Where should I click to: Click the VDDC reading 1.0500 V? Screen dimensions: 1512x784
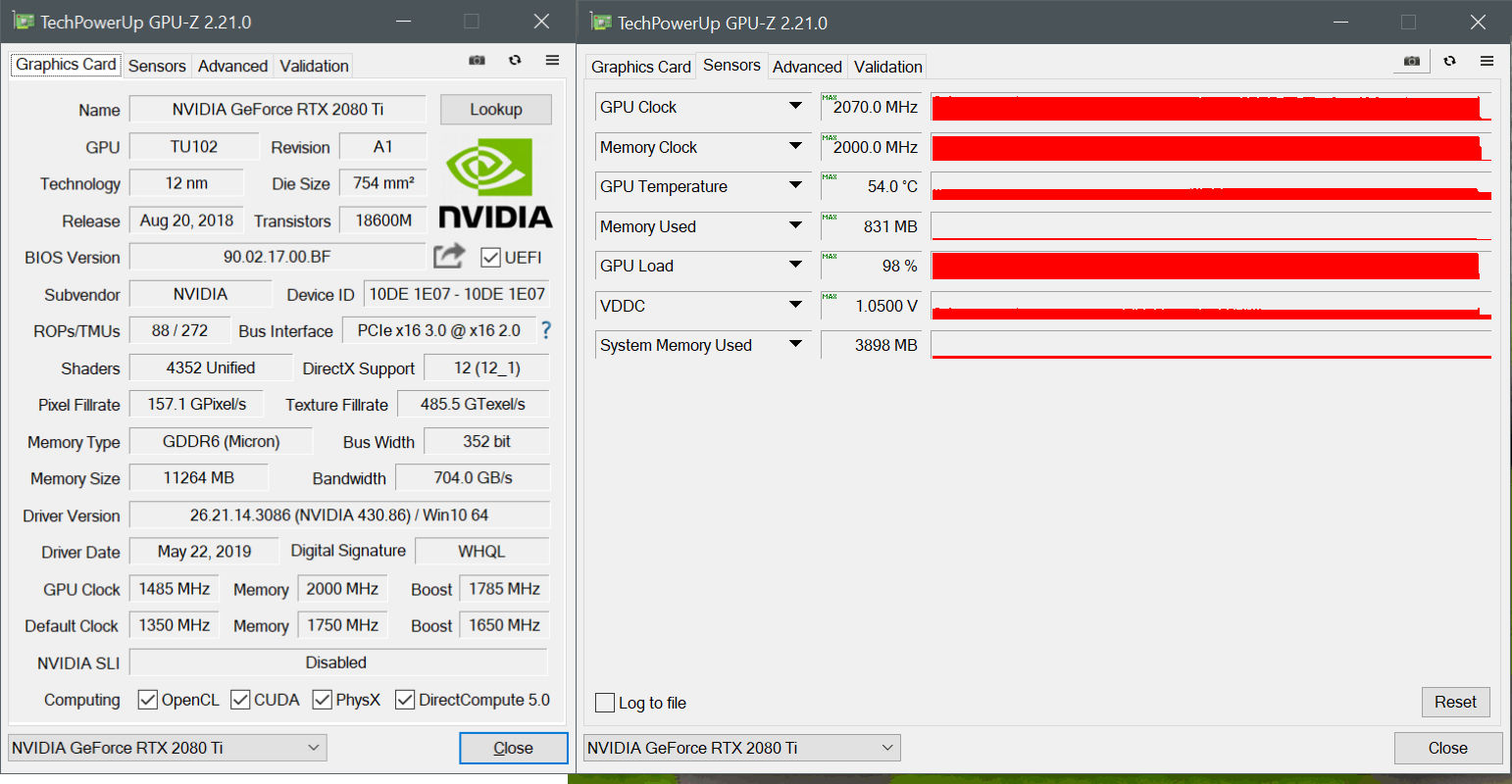pos(871,306)
